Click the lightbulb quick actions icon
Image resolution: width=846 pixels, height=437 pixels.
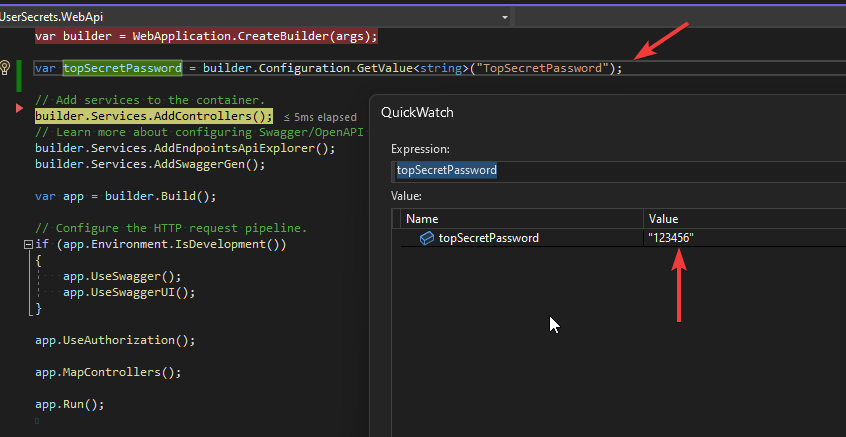tap(5, 68)
